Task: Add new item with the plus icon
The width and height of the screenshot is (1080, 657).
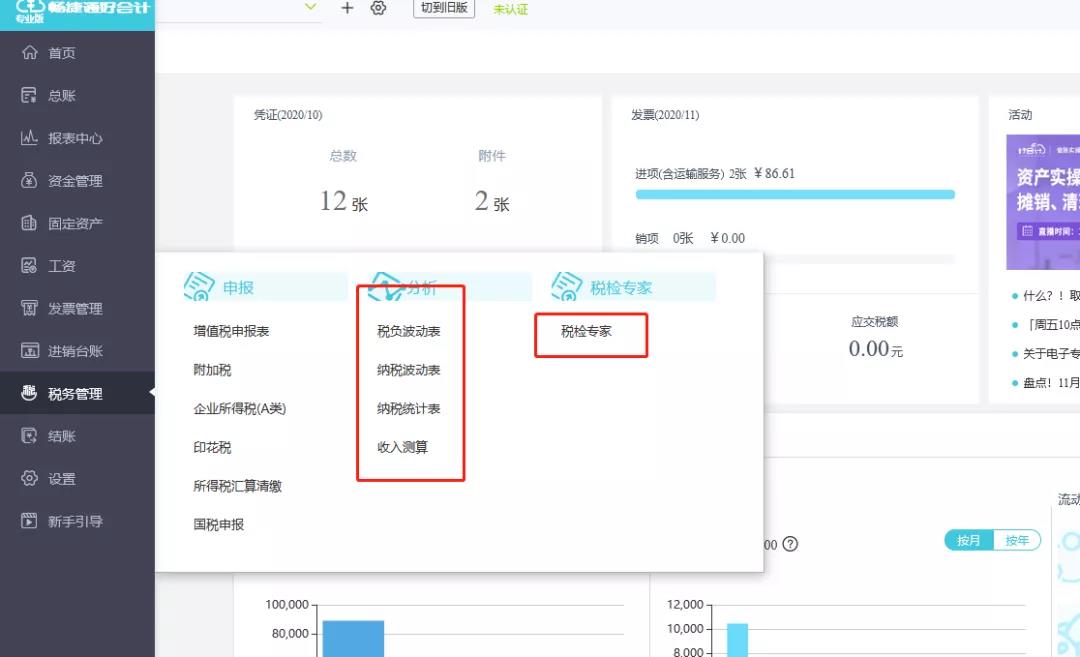Action: (x=347, y=8)
